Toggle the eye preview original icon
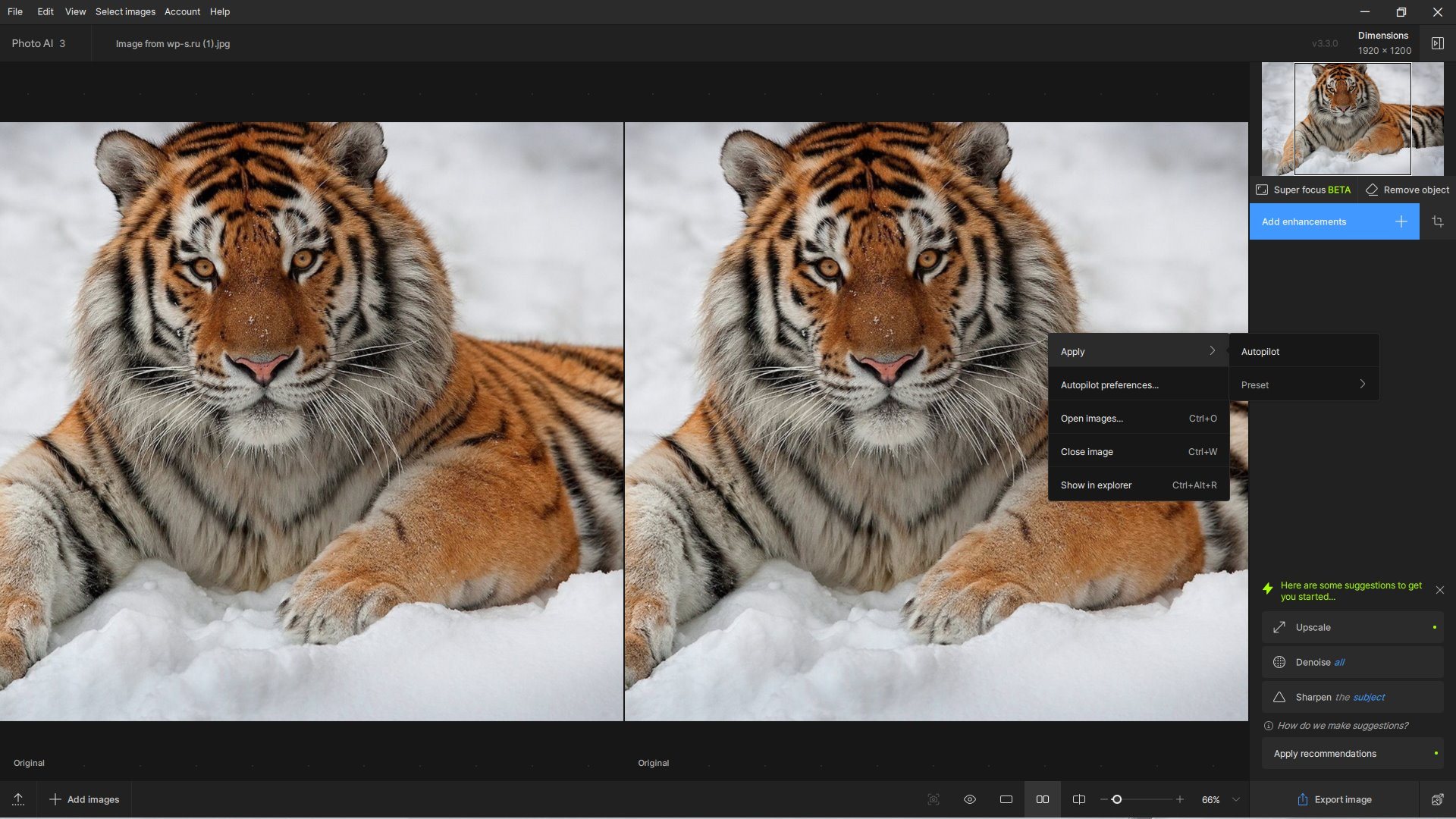The image size is (1456, 819). (x=970, y=799)
